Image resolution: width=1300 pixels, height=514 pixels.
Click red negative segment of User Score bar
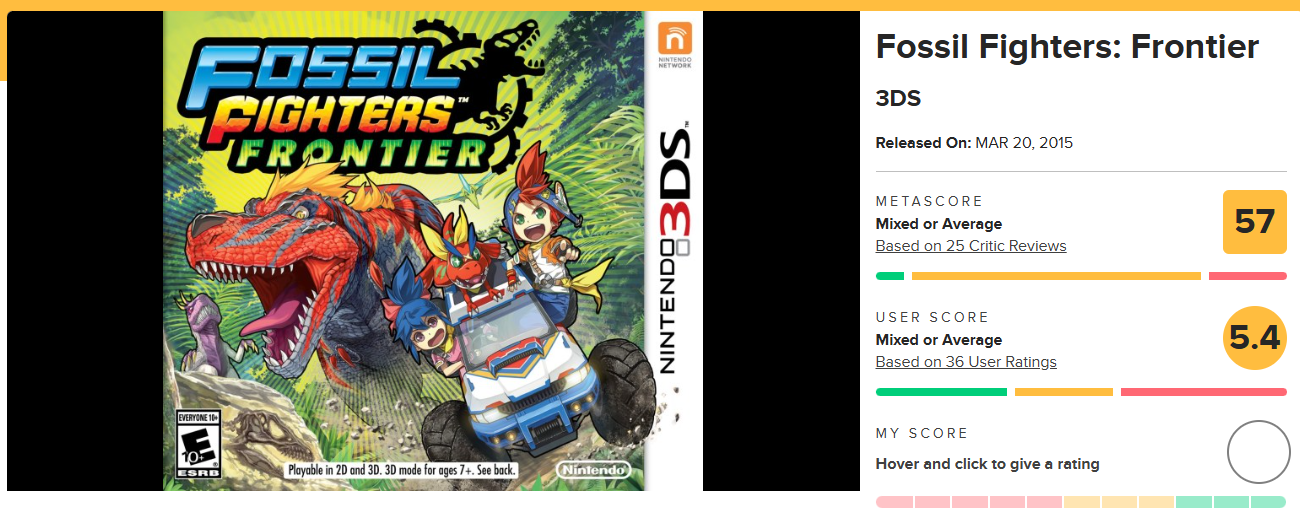point(1204,392)
